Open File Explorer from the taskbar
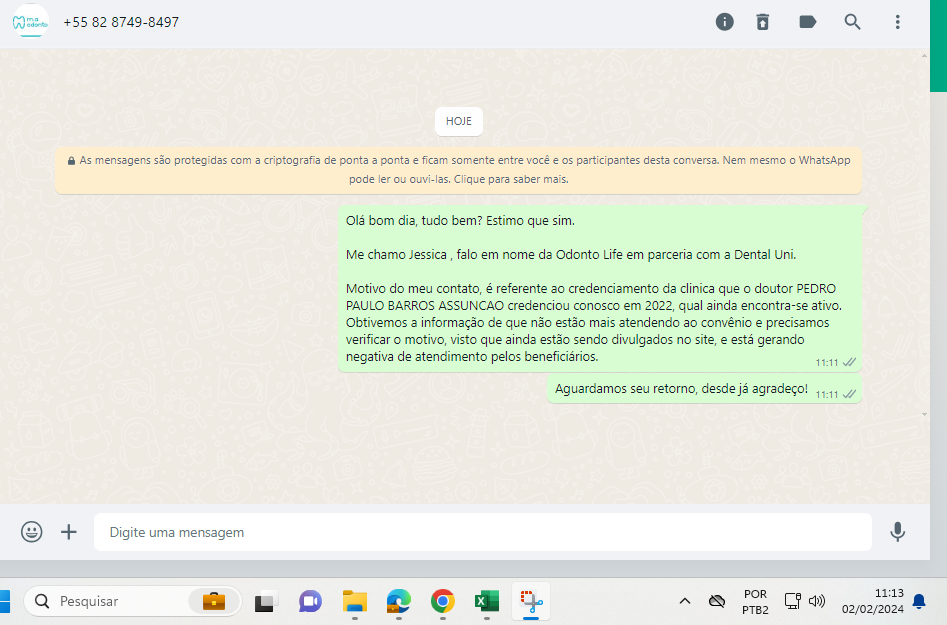 pyautogui.click(x=355, y=601)
